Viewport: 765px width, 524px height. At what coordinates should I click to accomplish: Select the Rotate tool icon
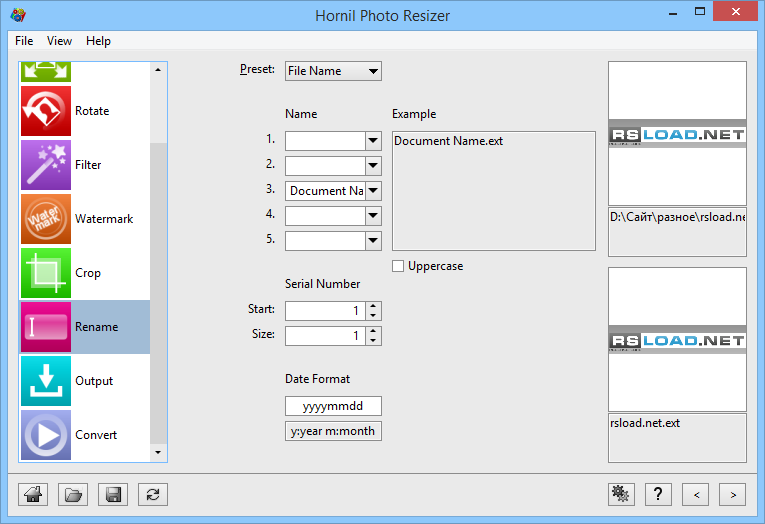click(x=46, y=111)
